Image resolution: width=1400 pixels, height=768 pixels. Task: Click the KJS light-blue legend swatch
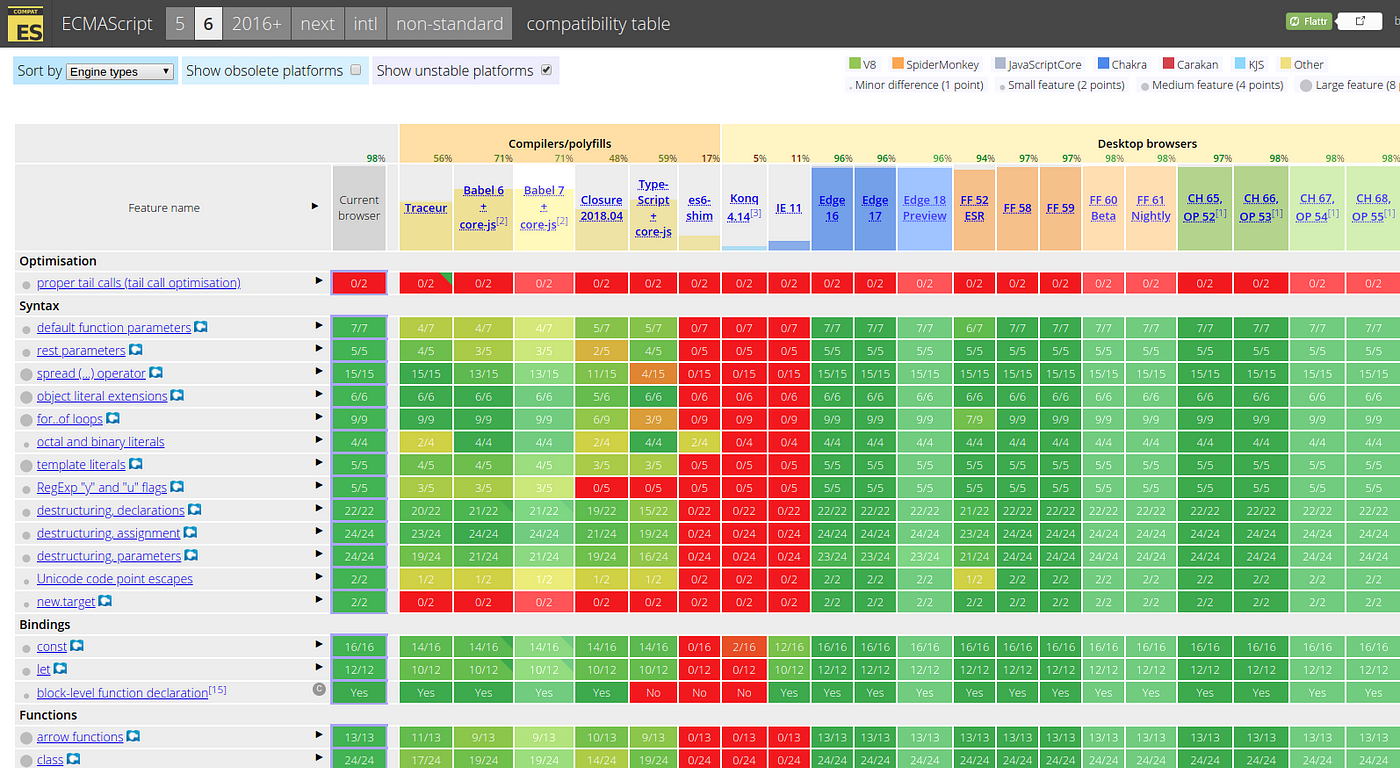click(1240, 64)
